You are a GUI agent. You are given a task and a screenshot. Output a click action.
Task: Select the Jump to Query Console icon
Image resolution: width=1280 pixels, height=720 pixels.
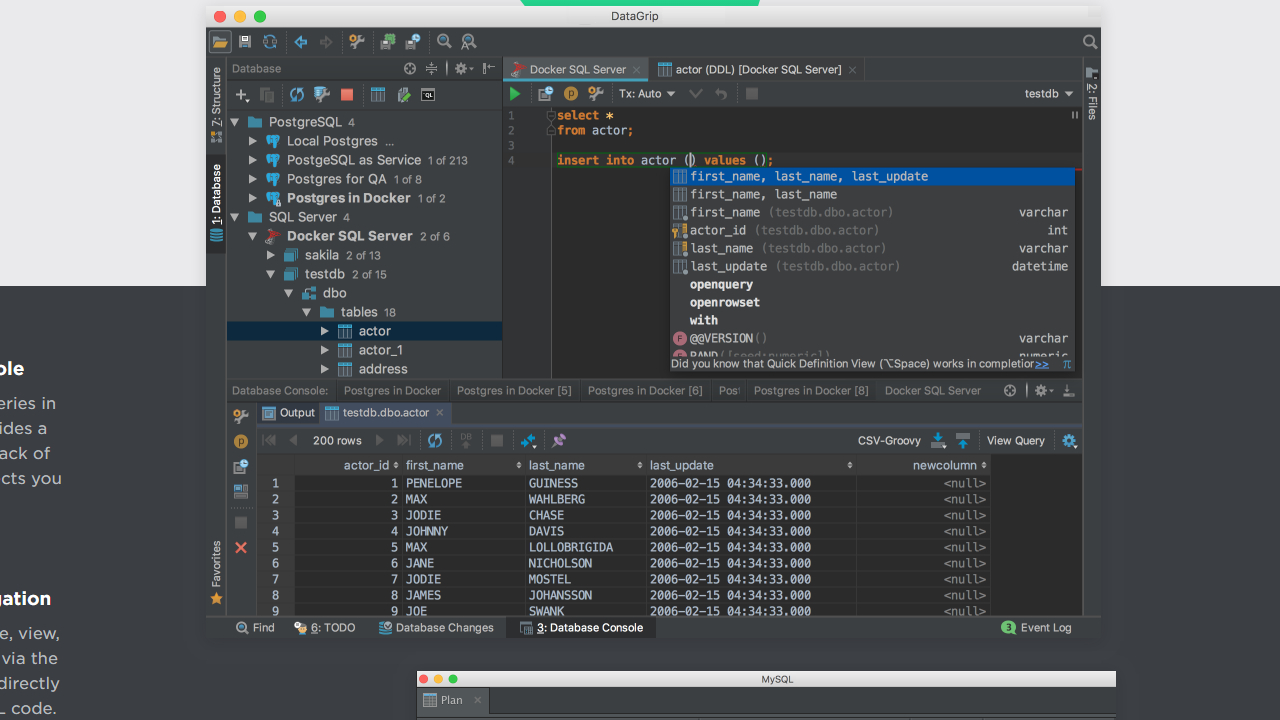[241, 467]
